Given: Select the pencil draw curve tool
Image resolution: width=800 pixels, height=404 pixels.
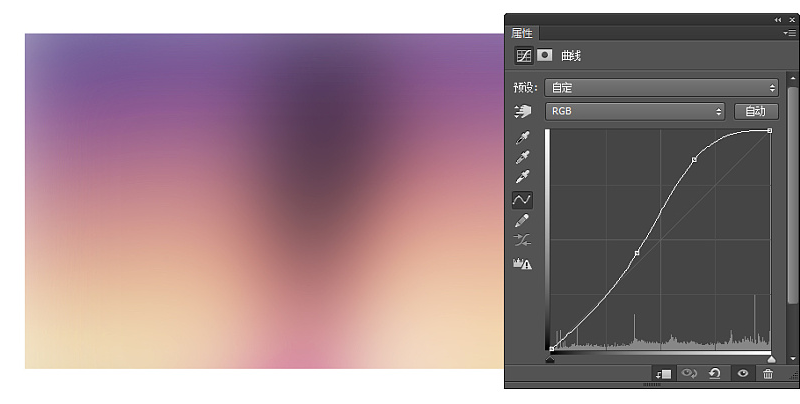Looking at the screenshot, I should point(522,220).
